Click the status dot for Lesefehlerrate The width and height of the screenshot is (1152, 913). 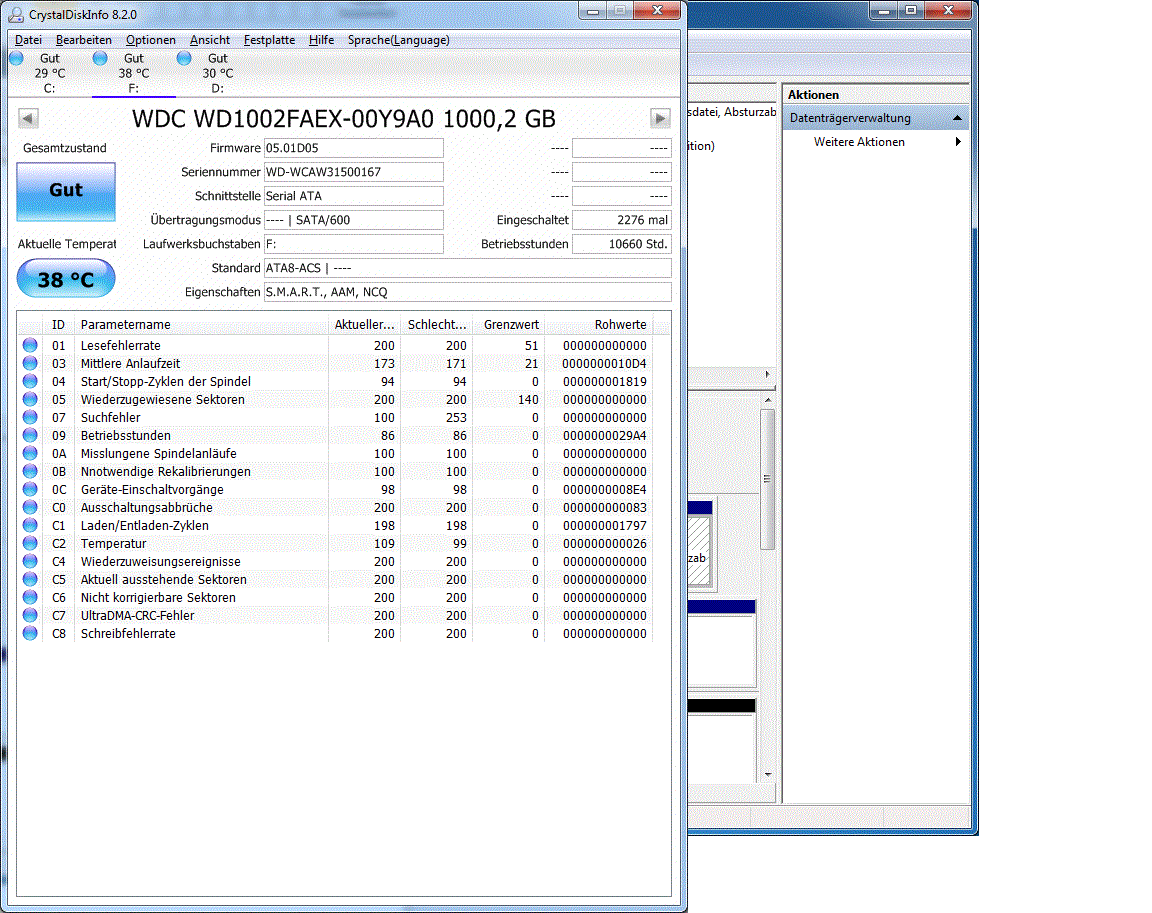pos(30,345)
